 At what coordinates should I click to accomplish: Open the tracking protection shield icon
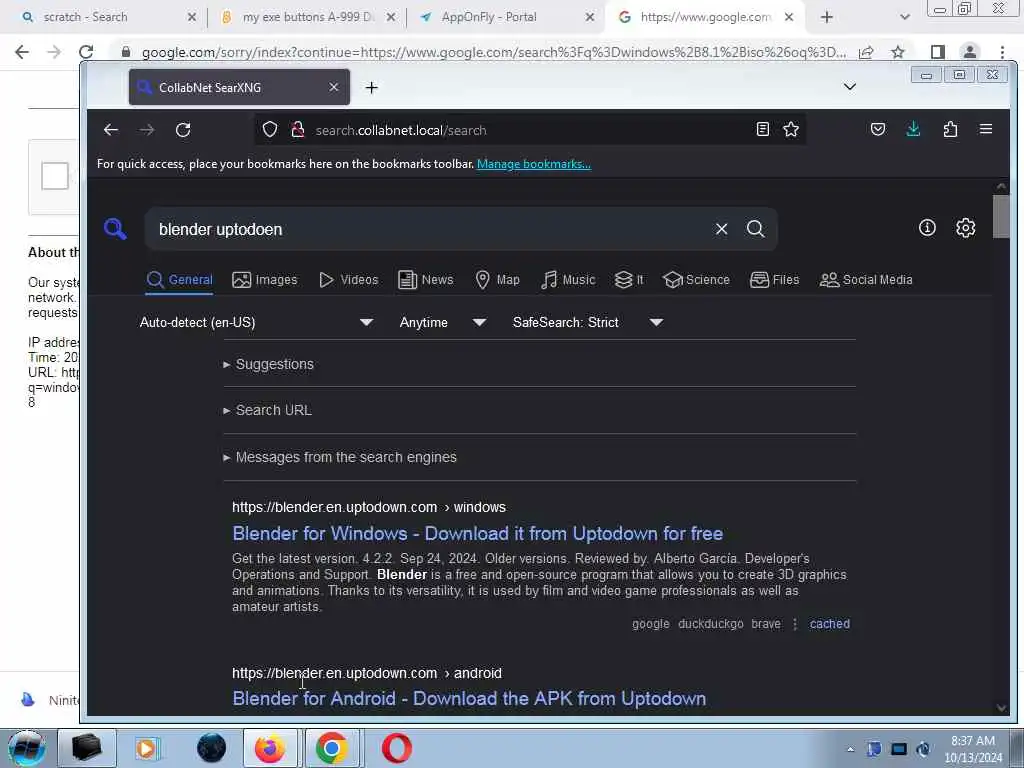point(270,129)
